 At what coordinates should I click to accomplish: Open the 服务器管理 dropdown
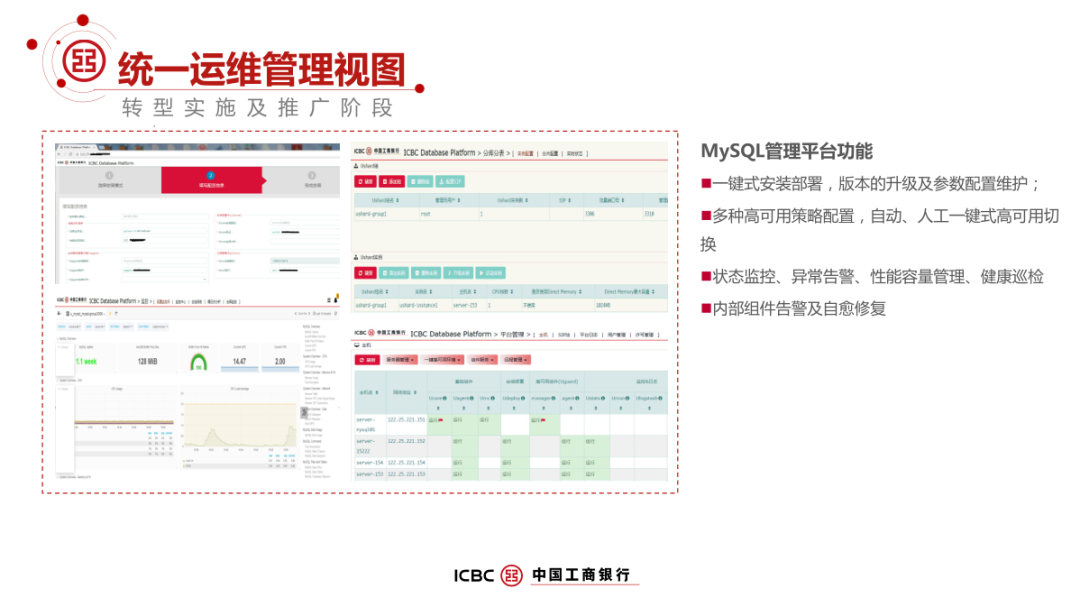point(400,360)
